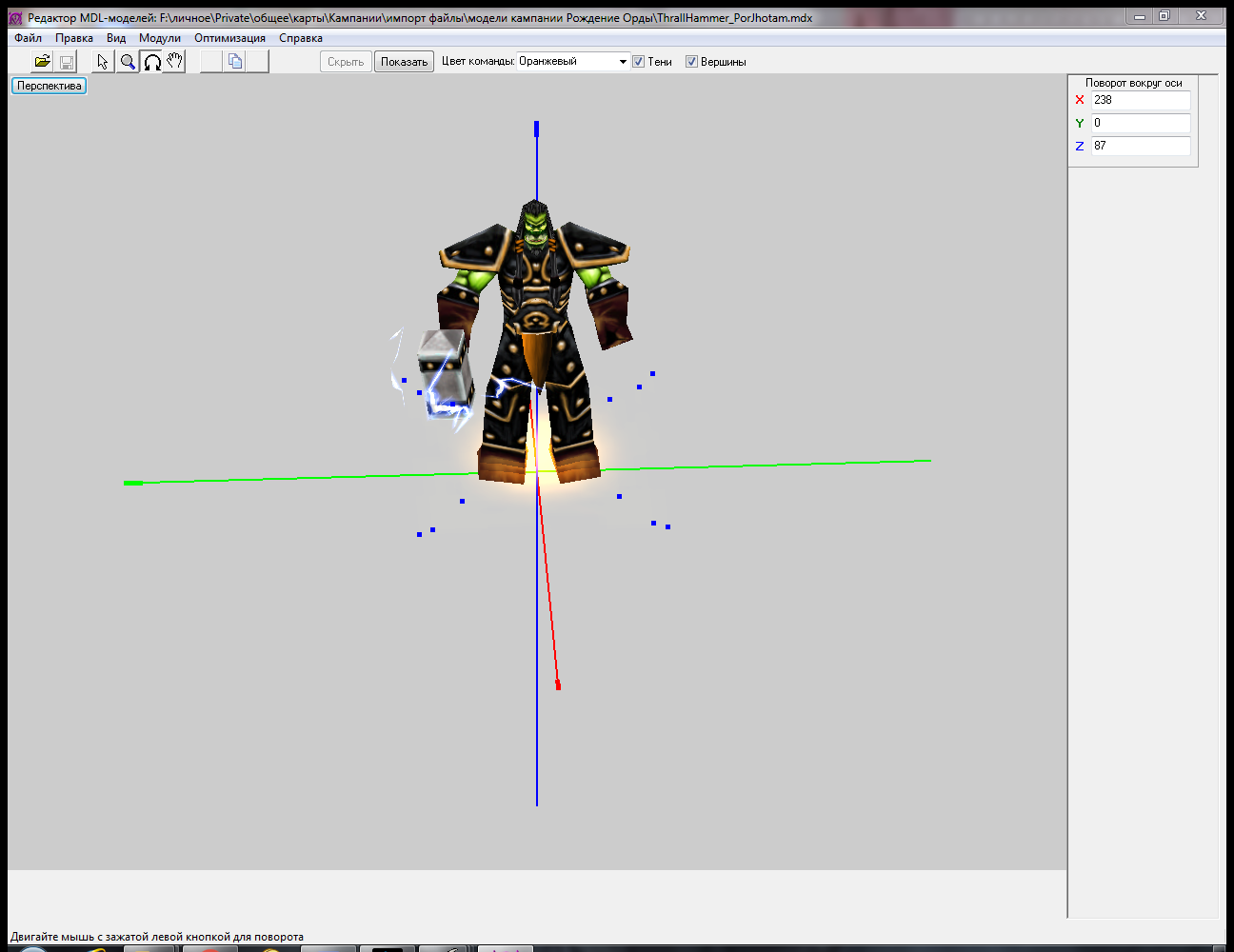1234x952 pixels.
Task: Select the arrow pointer selection tool
Action: (103, 62)
